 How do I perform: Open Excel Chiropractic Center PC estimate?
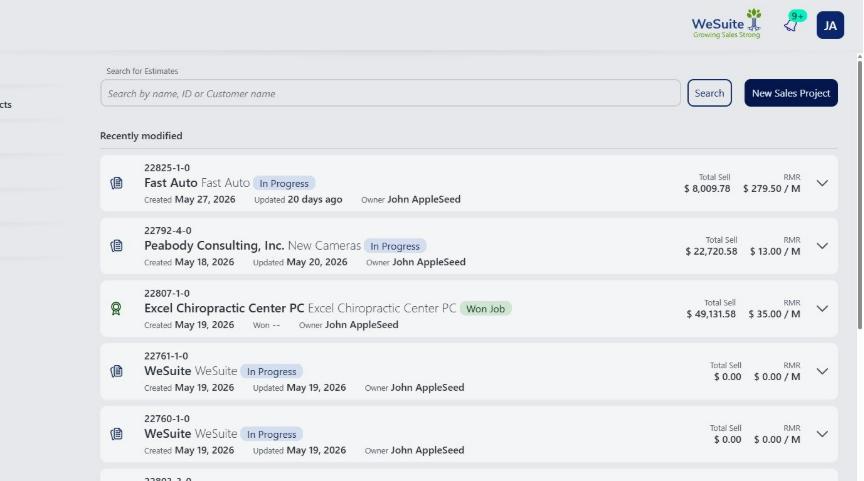(x=224, y=308)
